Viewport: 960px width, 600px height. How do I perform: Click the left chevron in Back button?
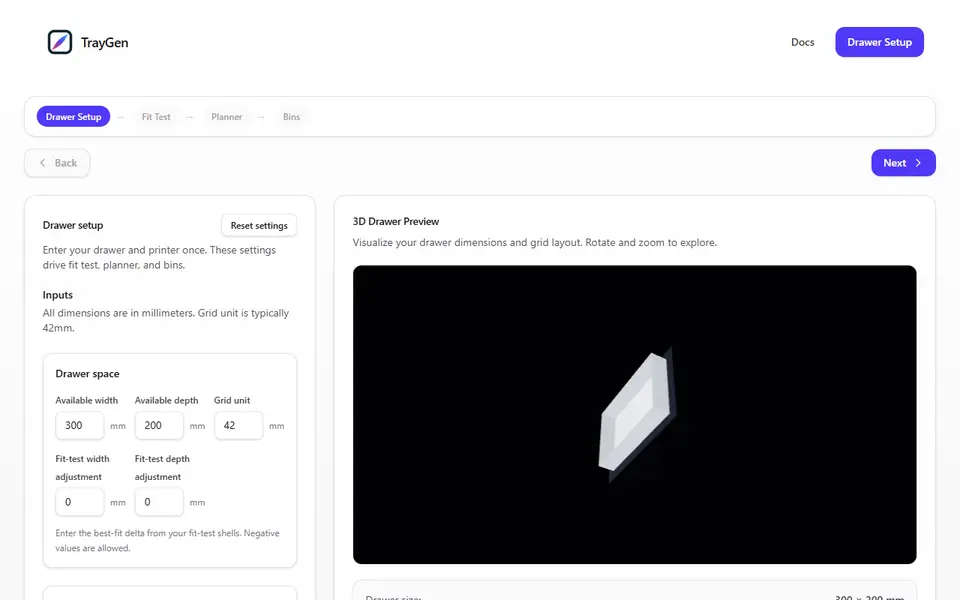point(42,163)
